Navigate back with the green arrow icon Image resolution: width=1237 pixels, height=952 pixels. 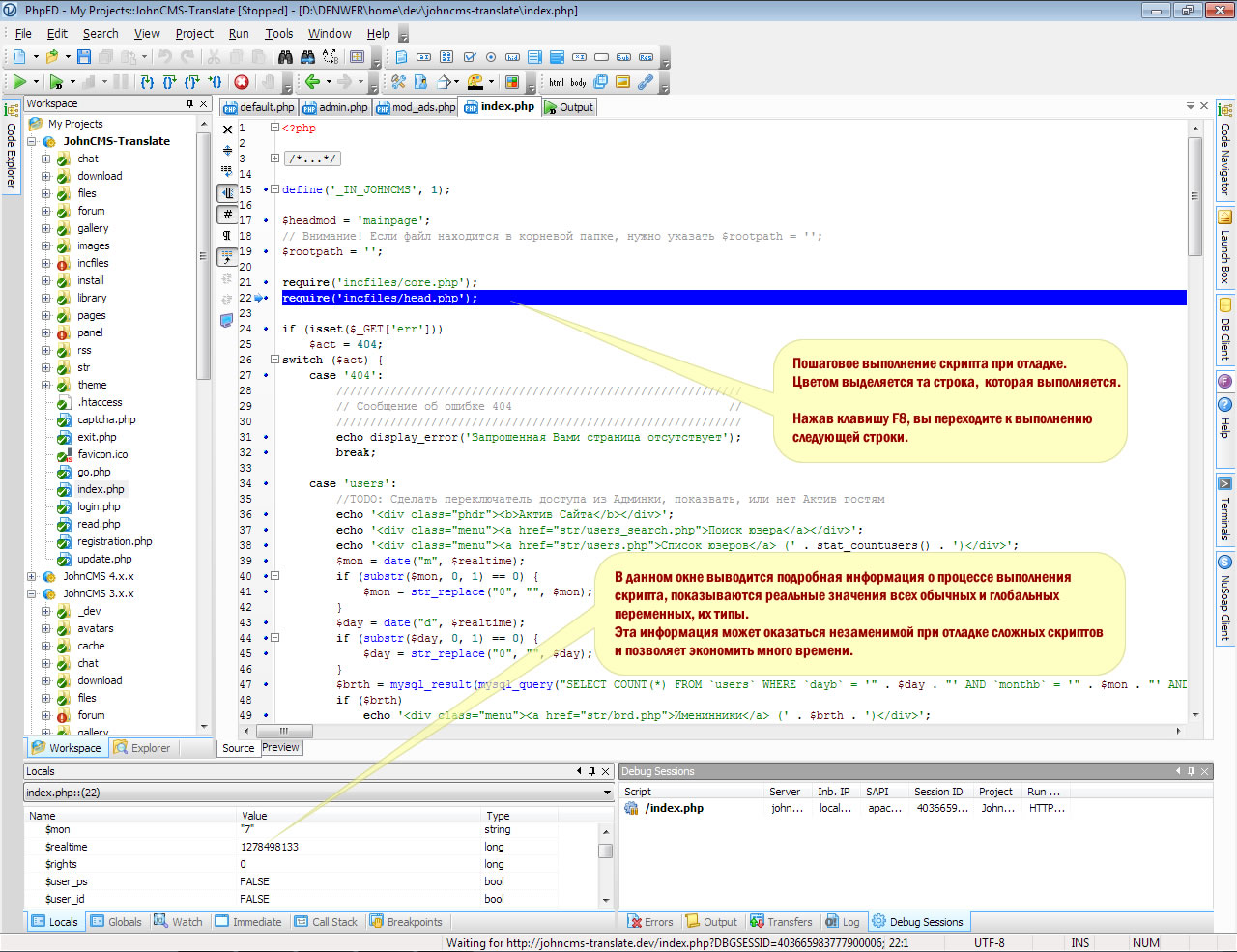tap(312, 82)
